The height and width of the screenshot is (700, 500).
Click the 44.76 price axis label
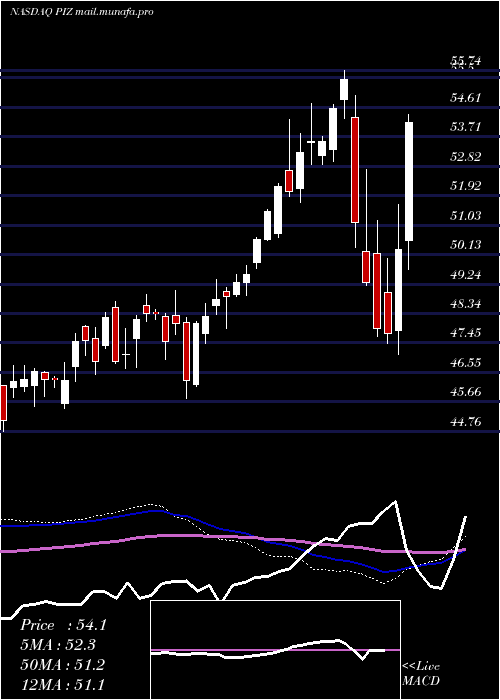coord(466,421)
